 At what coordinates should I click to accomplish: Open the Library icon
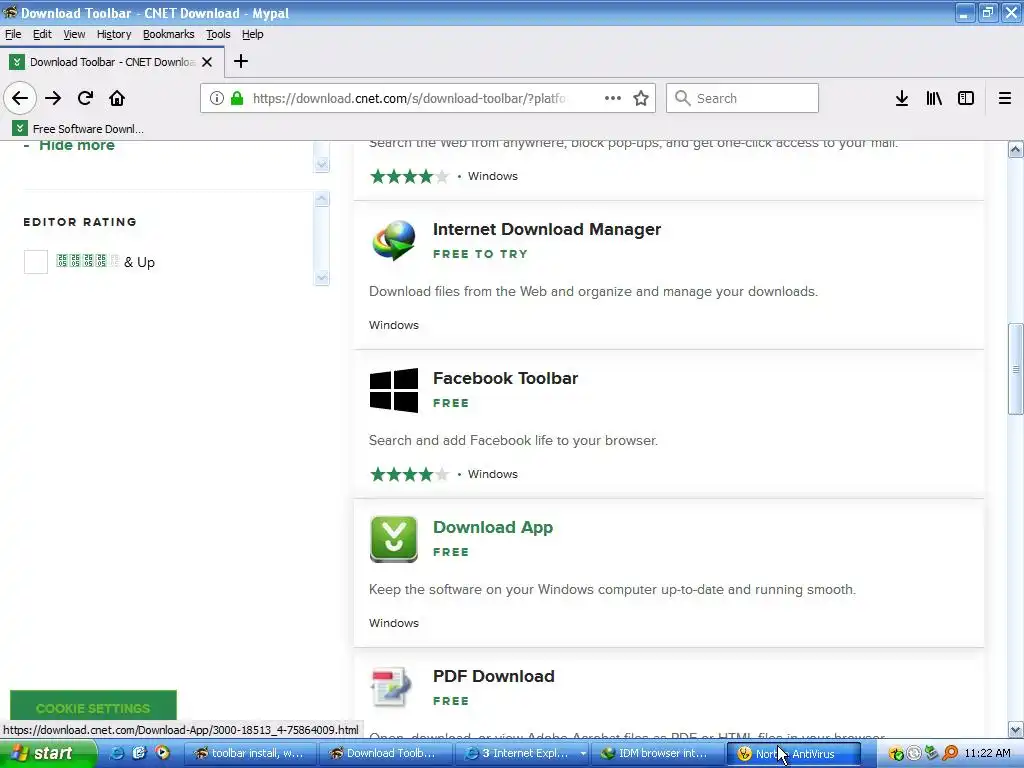934,98
